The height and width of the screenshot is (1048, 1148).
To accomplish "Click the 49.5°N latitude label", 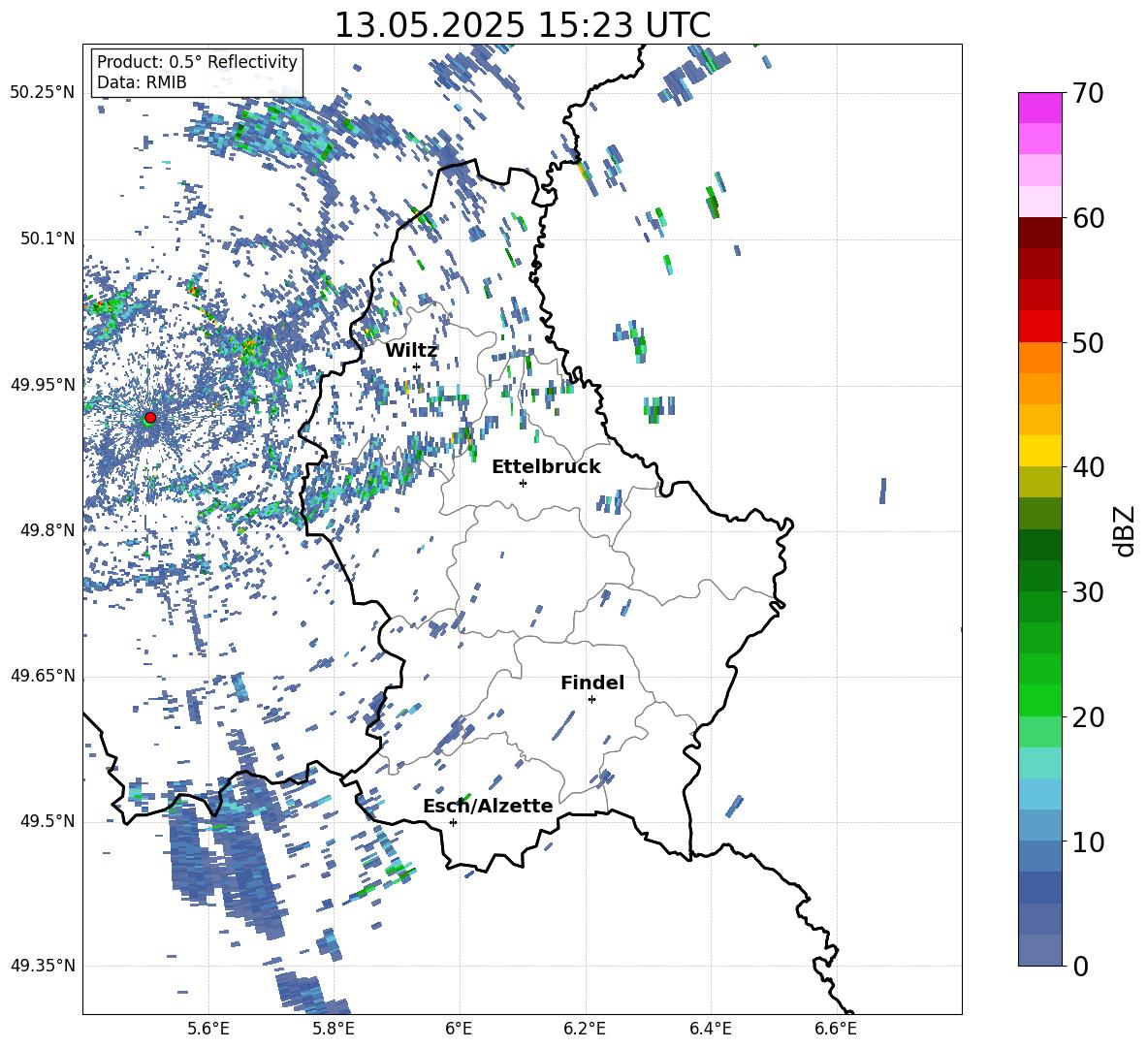I will 48,821.
